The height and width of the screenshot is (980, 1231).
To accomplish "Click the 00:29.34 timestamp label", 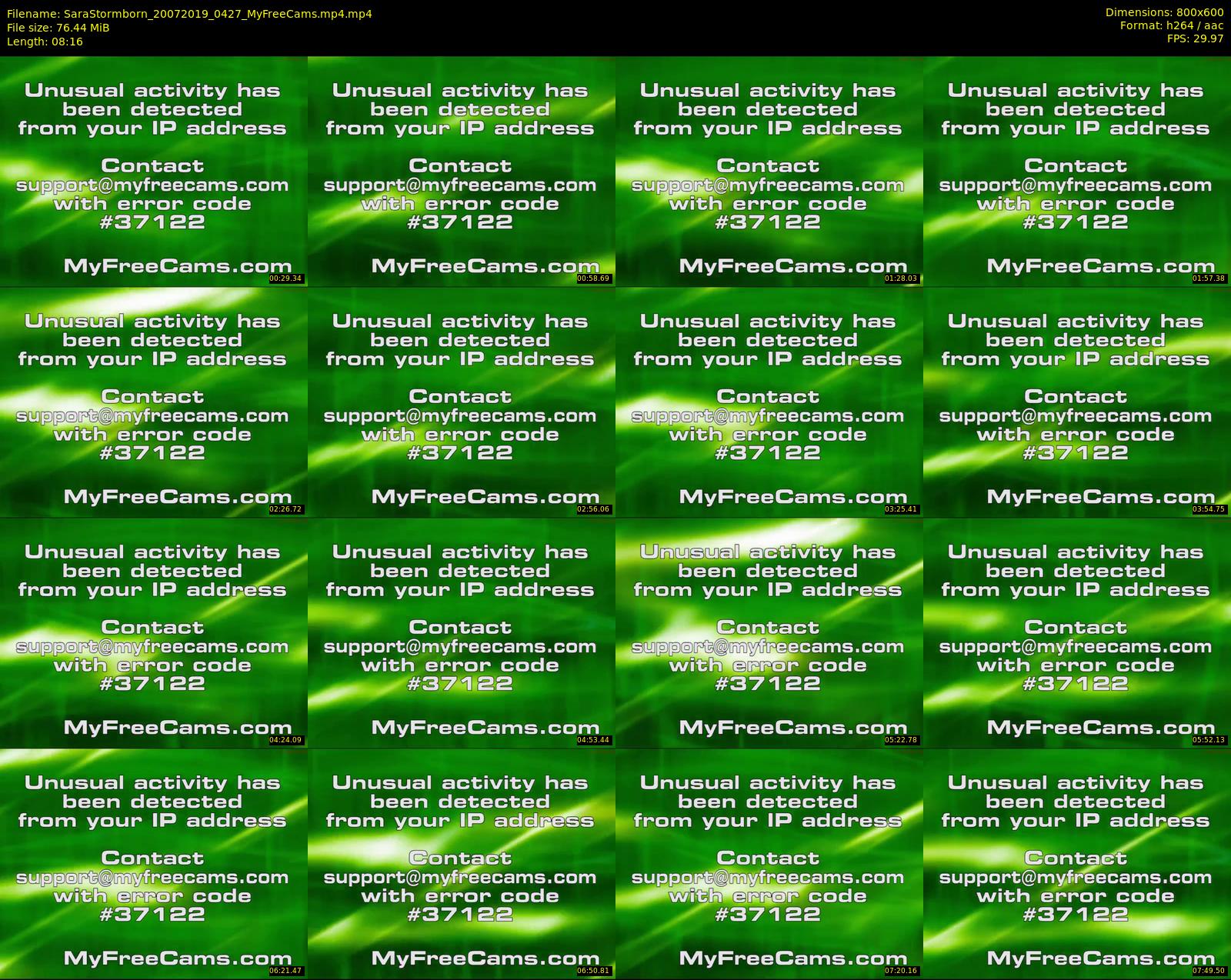I will click(286, 278).
